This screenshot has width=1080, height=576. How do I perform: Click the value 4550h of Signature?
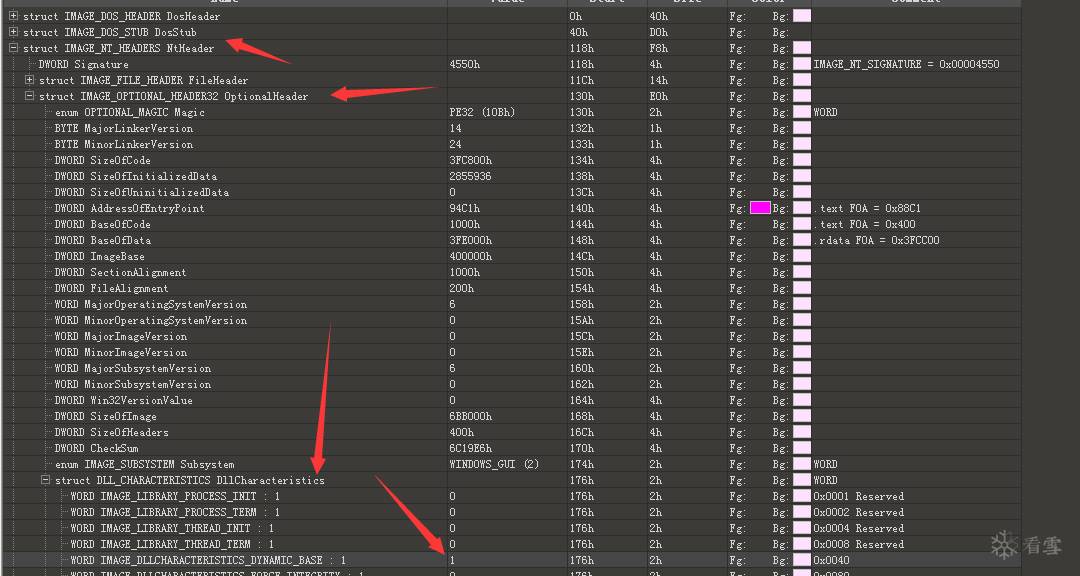(x=464, y=64)
